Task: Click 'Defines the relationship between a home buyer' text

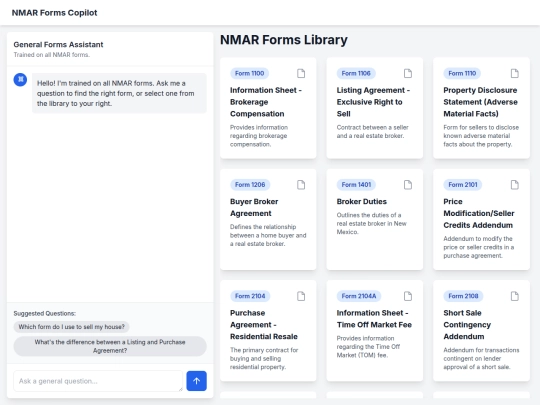Action: tap(268, 235)
